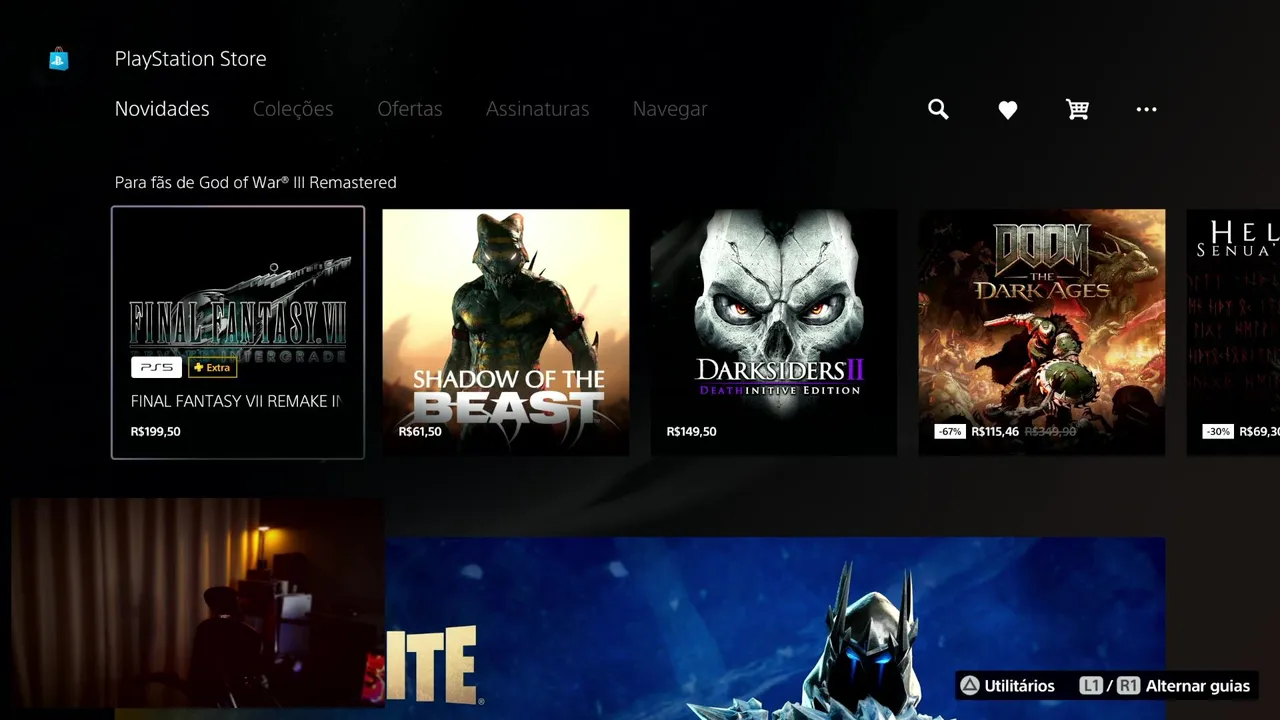Open the shopping cart icon
The image size is (1280, 720).
pos(1077,109)
